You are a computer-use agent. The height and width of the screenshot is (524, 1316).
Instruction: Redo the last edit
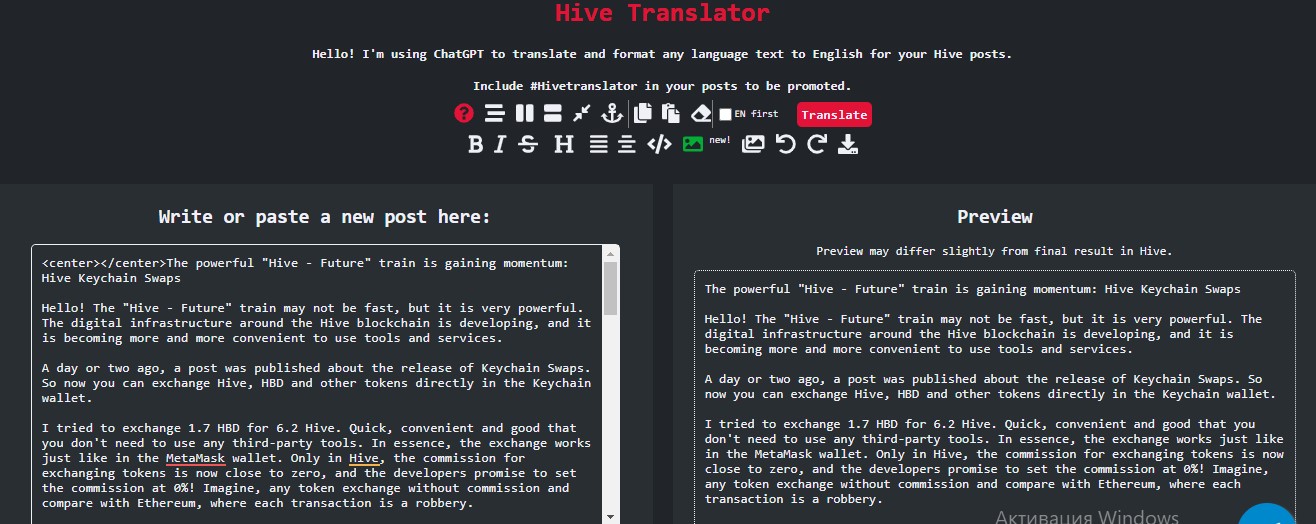[816, 144]
